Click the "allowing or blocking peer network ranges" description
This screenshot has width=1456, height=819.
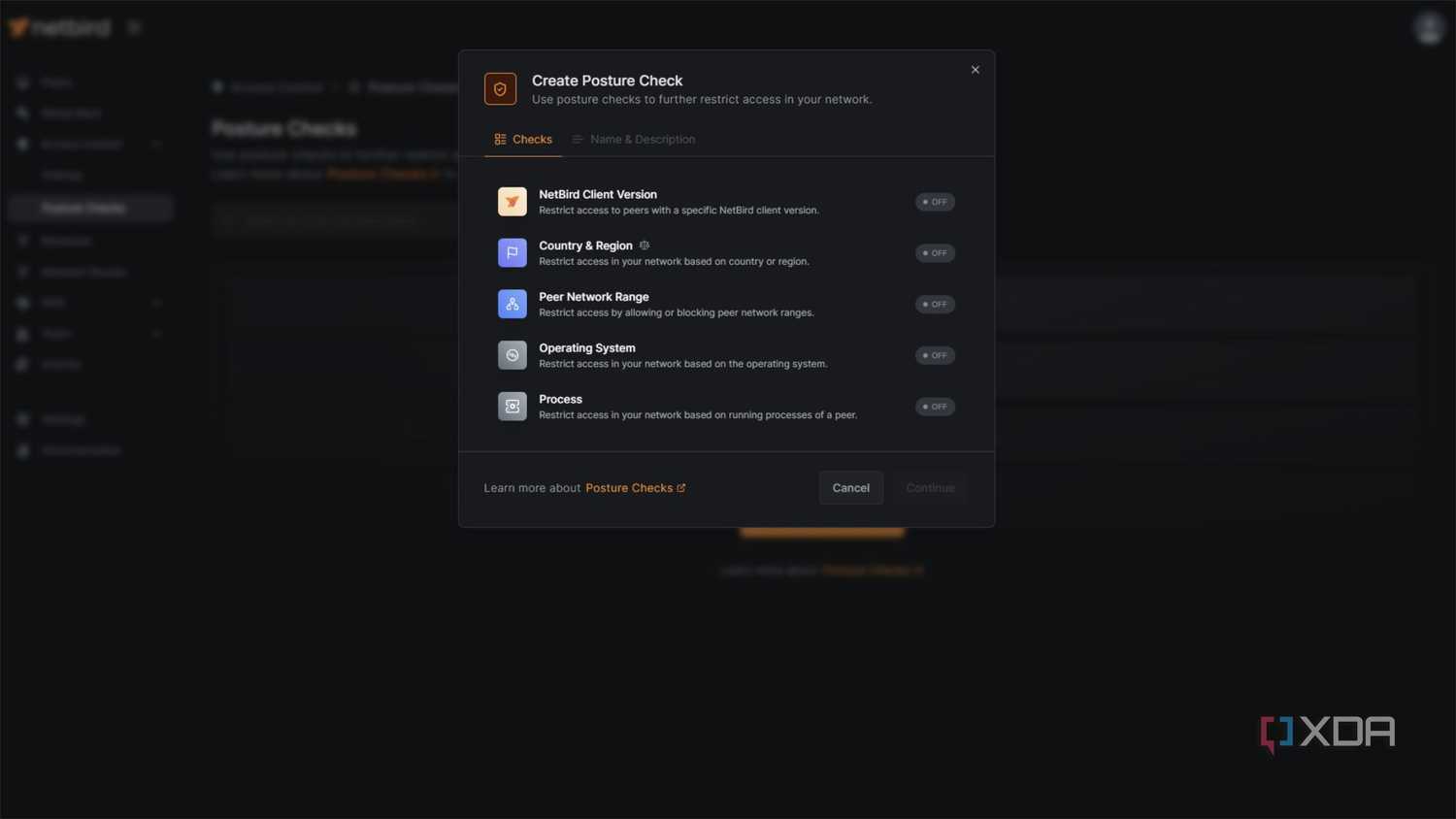click(x=677, y=312)
